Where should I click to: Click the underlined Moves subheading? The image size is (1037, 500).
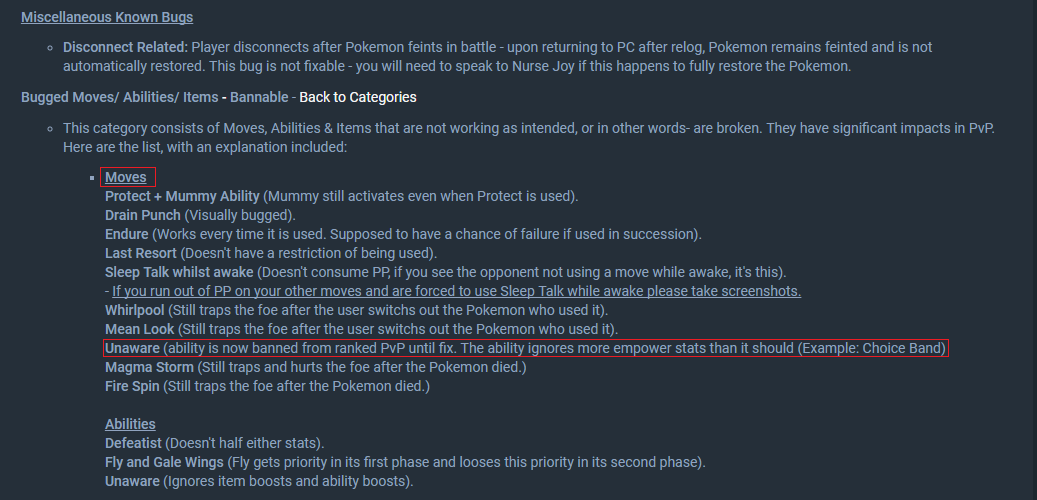126,177
